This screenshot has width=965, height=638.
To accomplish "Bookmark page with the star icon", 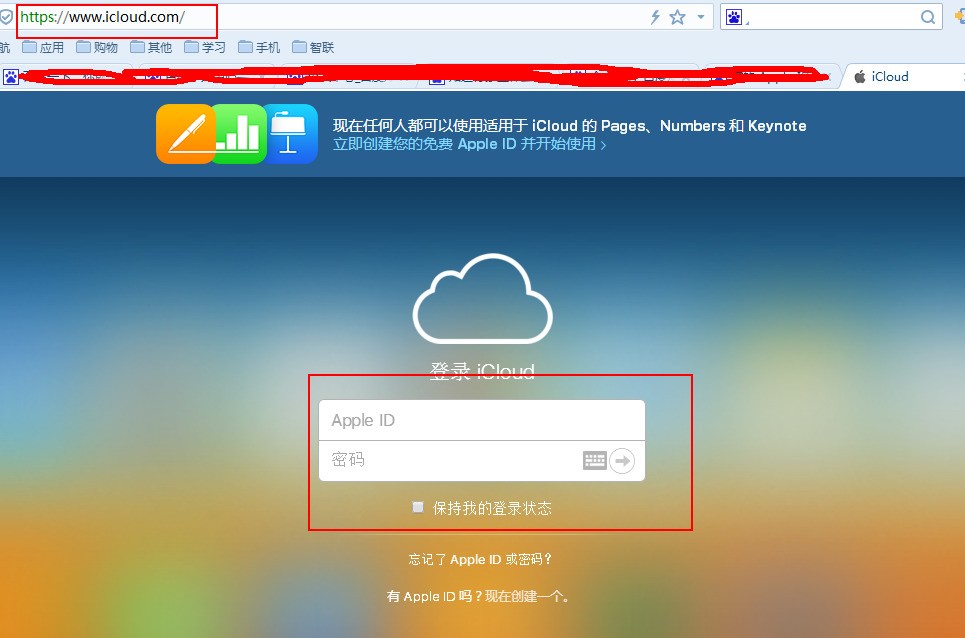I will click(678, 17).
